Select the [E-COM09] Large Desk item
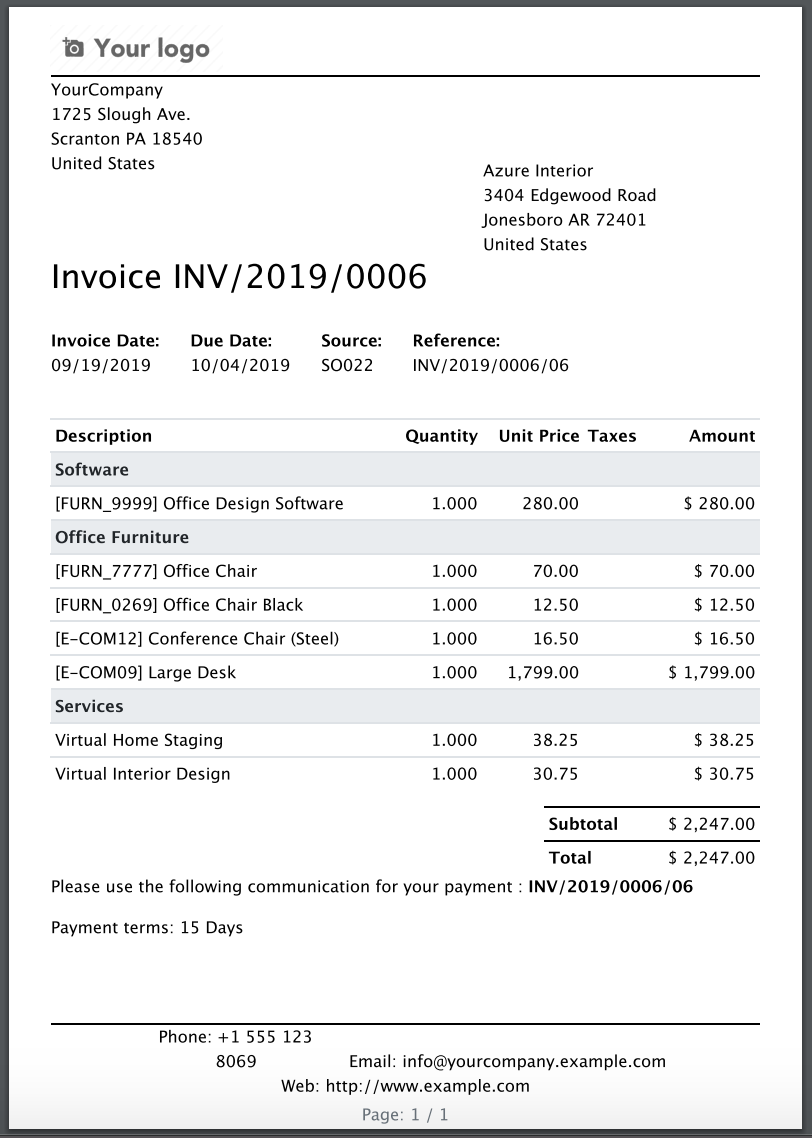812x1138 pixels. [x=146, y=673]
